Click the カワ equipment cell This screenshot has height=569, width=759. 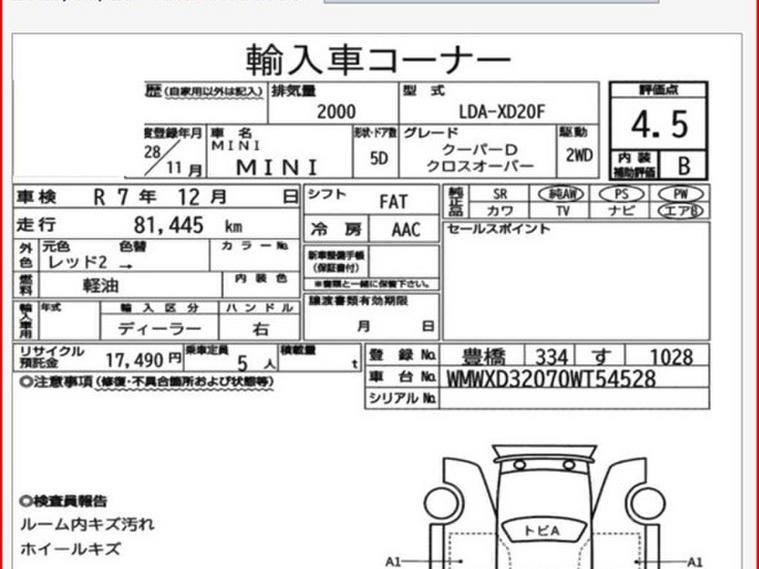(x=500, y=211)
